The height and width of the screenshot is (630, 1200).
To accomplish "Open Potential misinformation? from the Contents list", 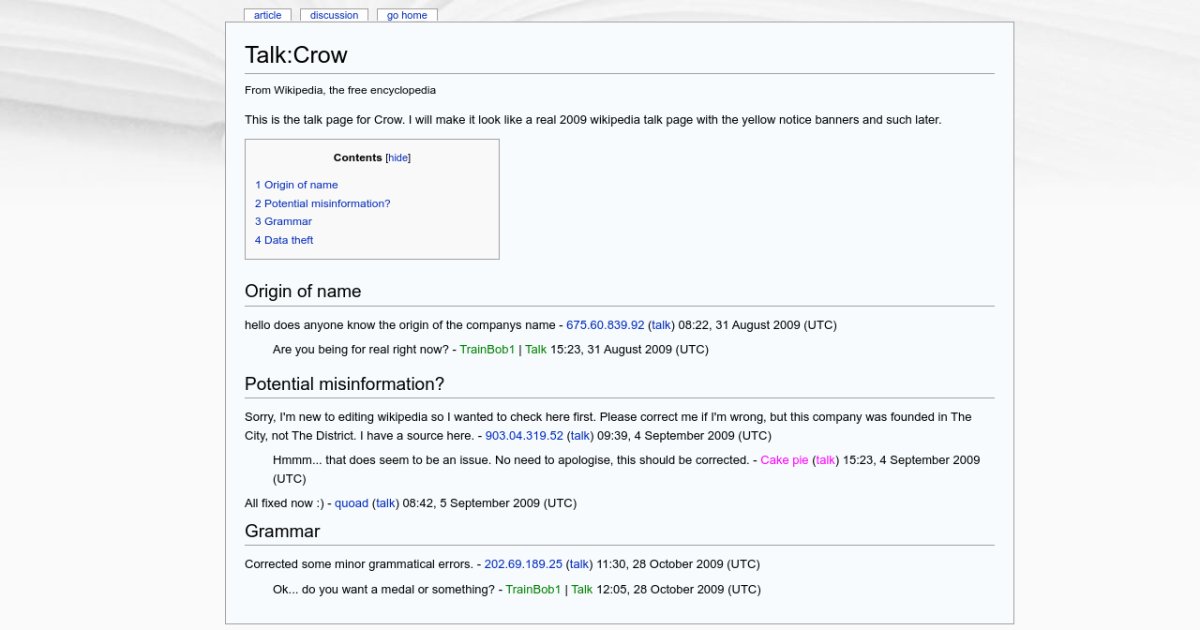I will pyautogui.click(x=322, y=203).
